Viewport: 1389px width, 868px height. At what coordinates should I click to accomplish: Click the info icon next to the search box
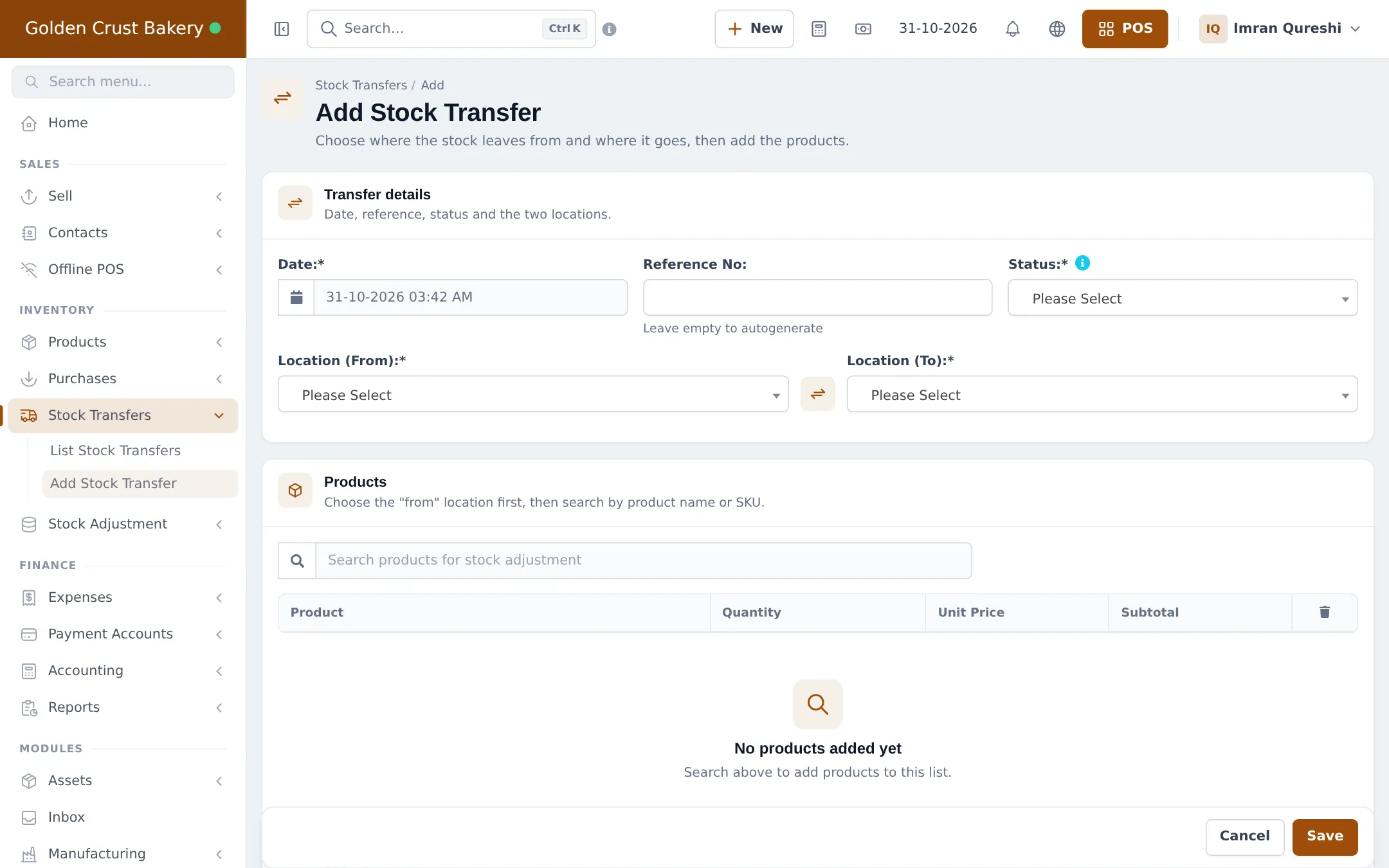(610, 29)
